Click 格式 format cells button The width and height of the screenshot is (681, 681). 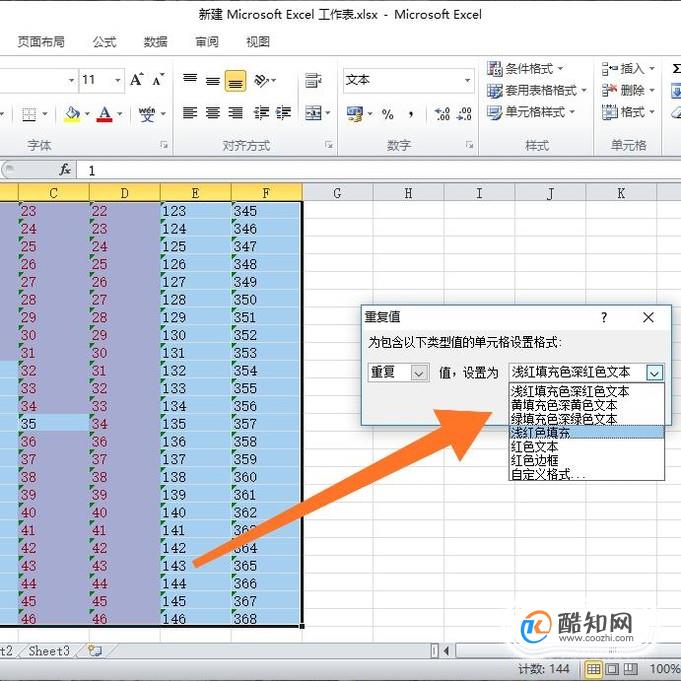pyautogui.click(x=628, y=112)
